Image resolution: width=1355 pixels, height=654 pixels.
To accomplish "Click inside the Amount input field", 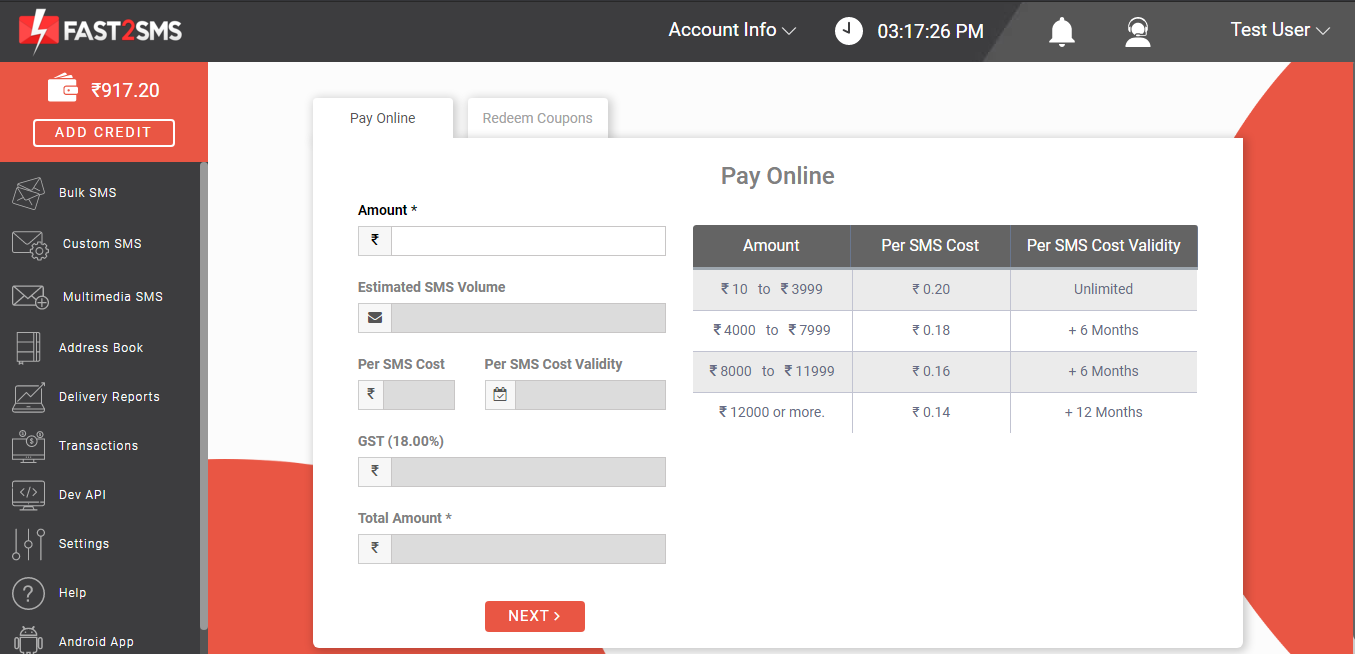I will click(x=528, y=240).
